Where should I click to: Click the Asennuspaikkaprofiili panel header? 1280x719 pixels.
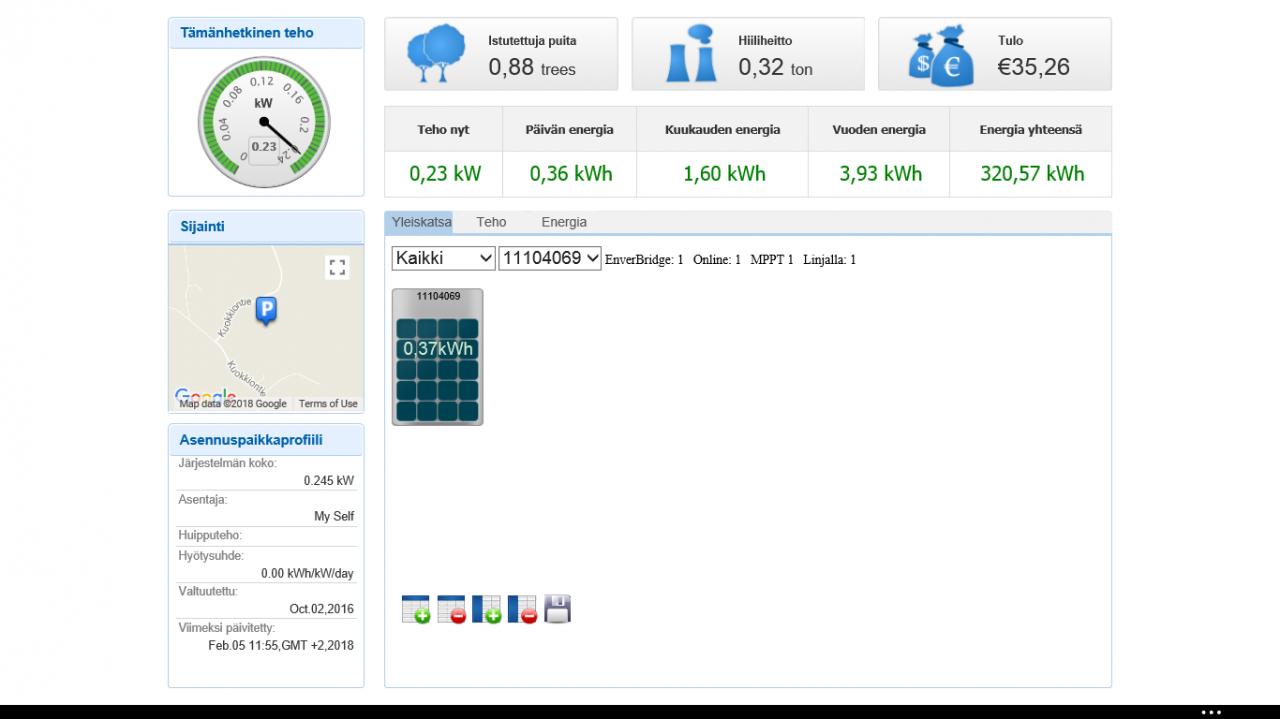pyautogui.click(x=266, y=440)
